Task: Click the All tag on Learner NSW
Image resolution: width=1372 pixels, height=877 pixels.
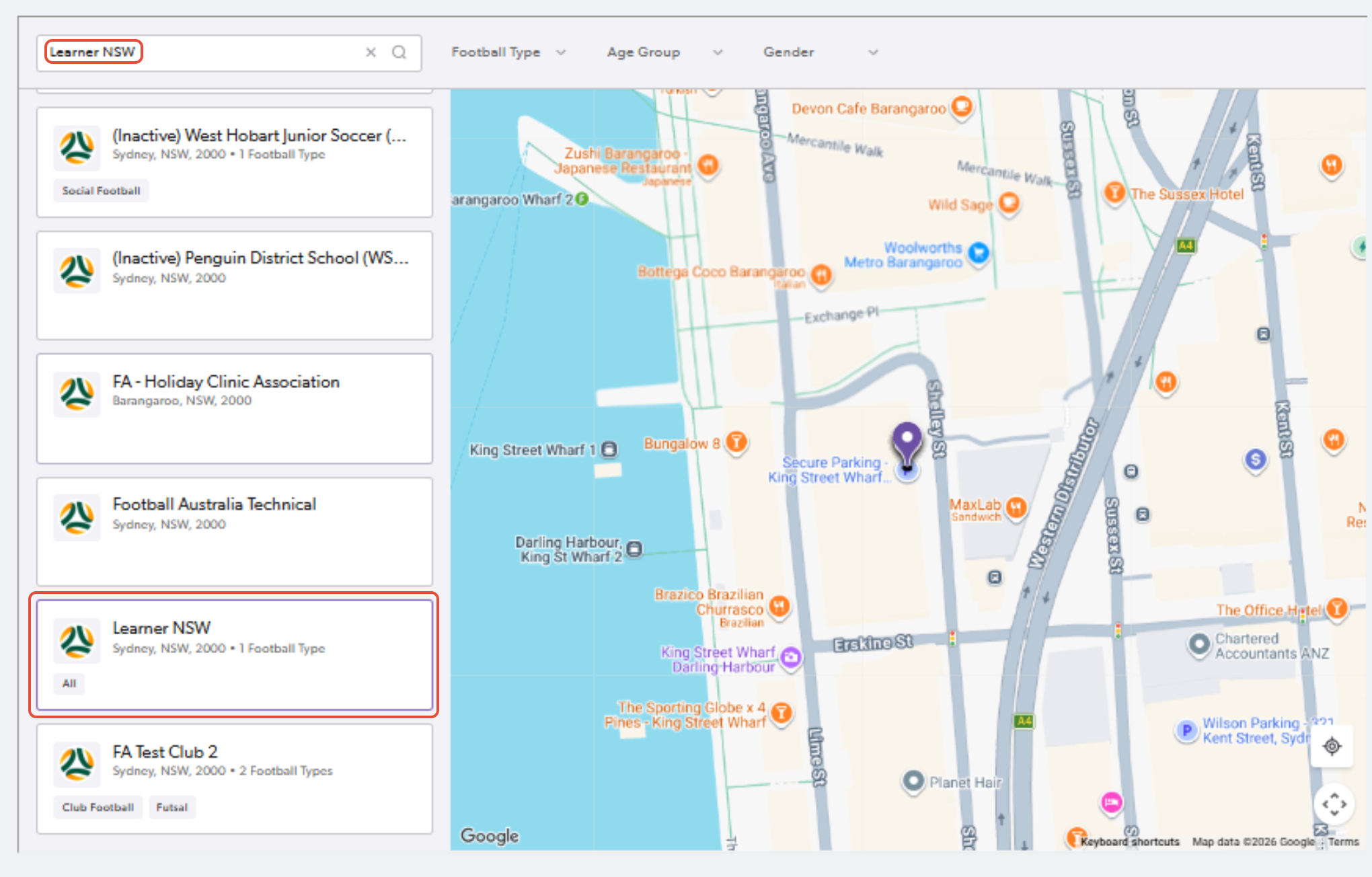Action: 69,683
